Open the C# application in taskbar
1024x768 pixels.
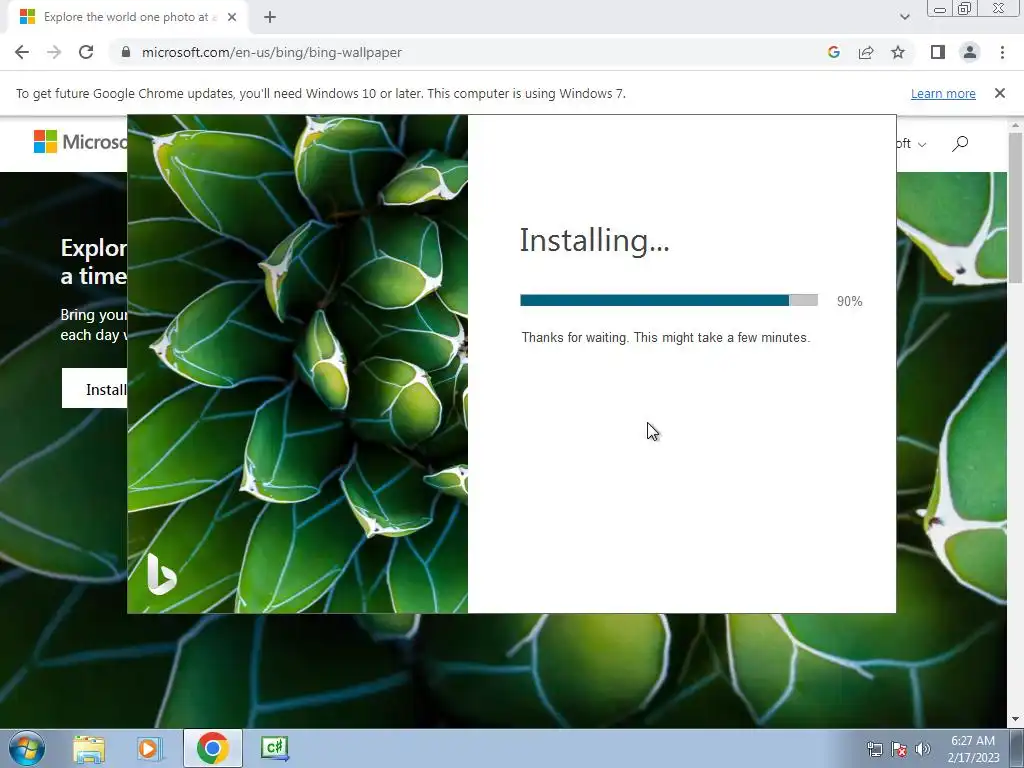click(274, 748)
